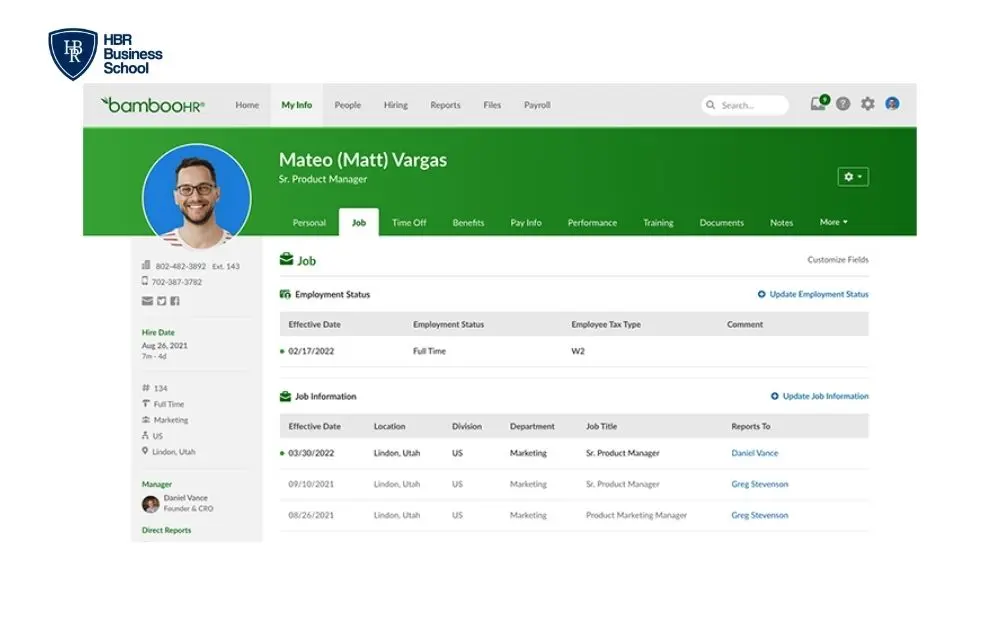The height and width of the screenshot is (625, 1000).
Task: Open the Hiring menu
Action: pos(395,105)
